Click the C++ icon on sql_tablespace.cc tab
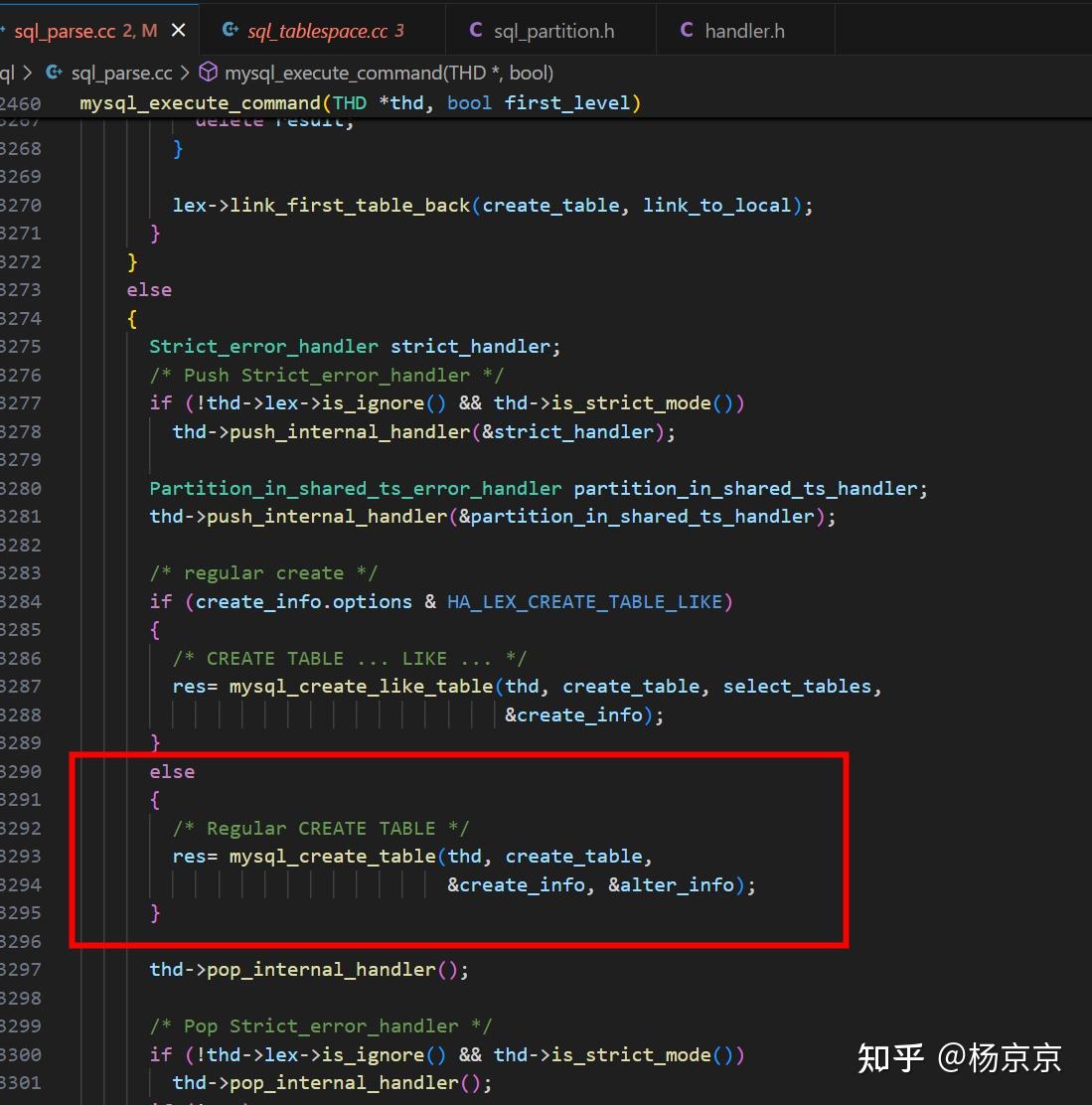1092x1105 pixels. (x=230, y=30)
